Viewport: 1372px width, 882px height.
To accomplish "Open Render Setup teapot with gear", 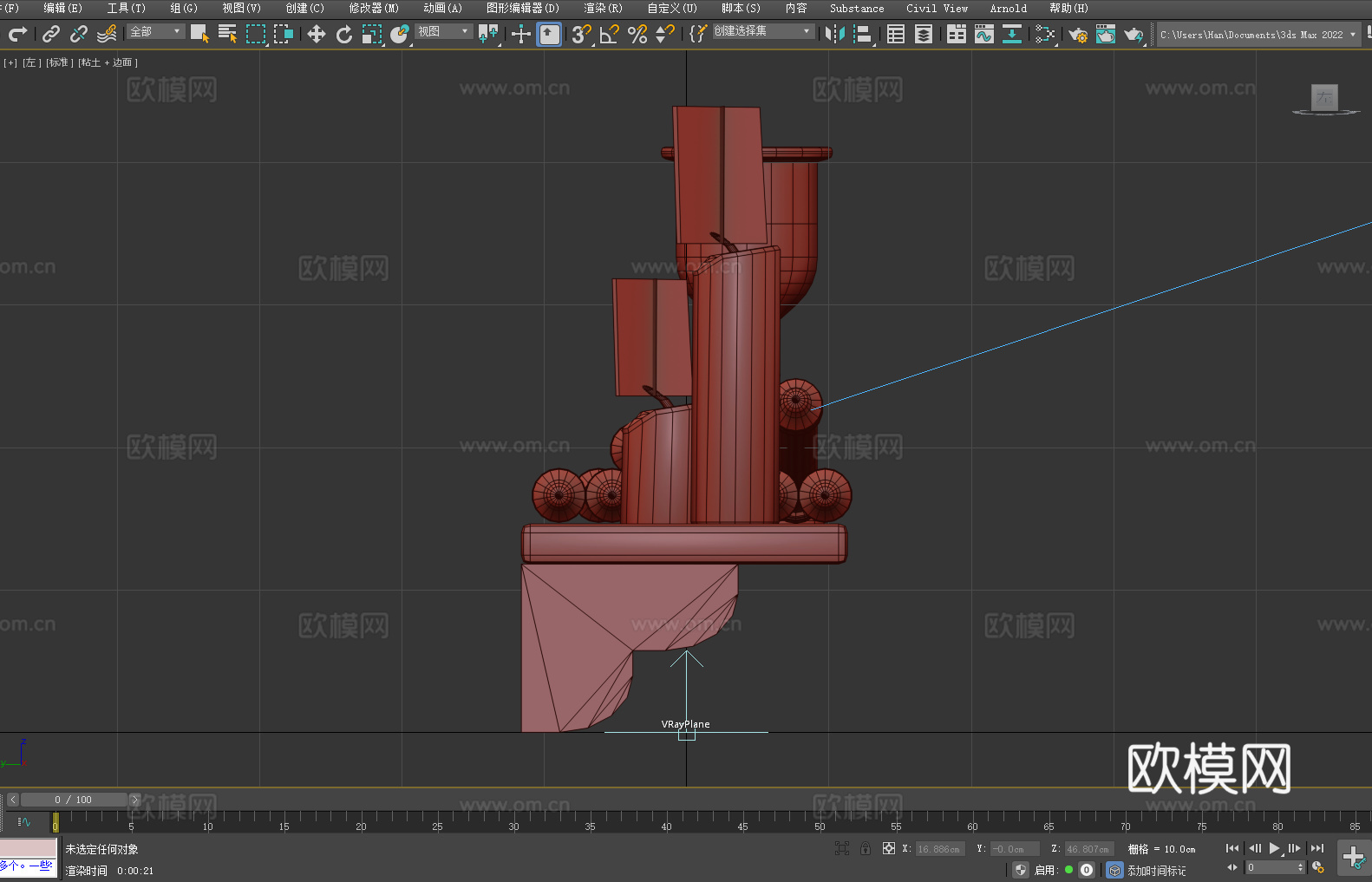I will tap(1078, 34).
